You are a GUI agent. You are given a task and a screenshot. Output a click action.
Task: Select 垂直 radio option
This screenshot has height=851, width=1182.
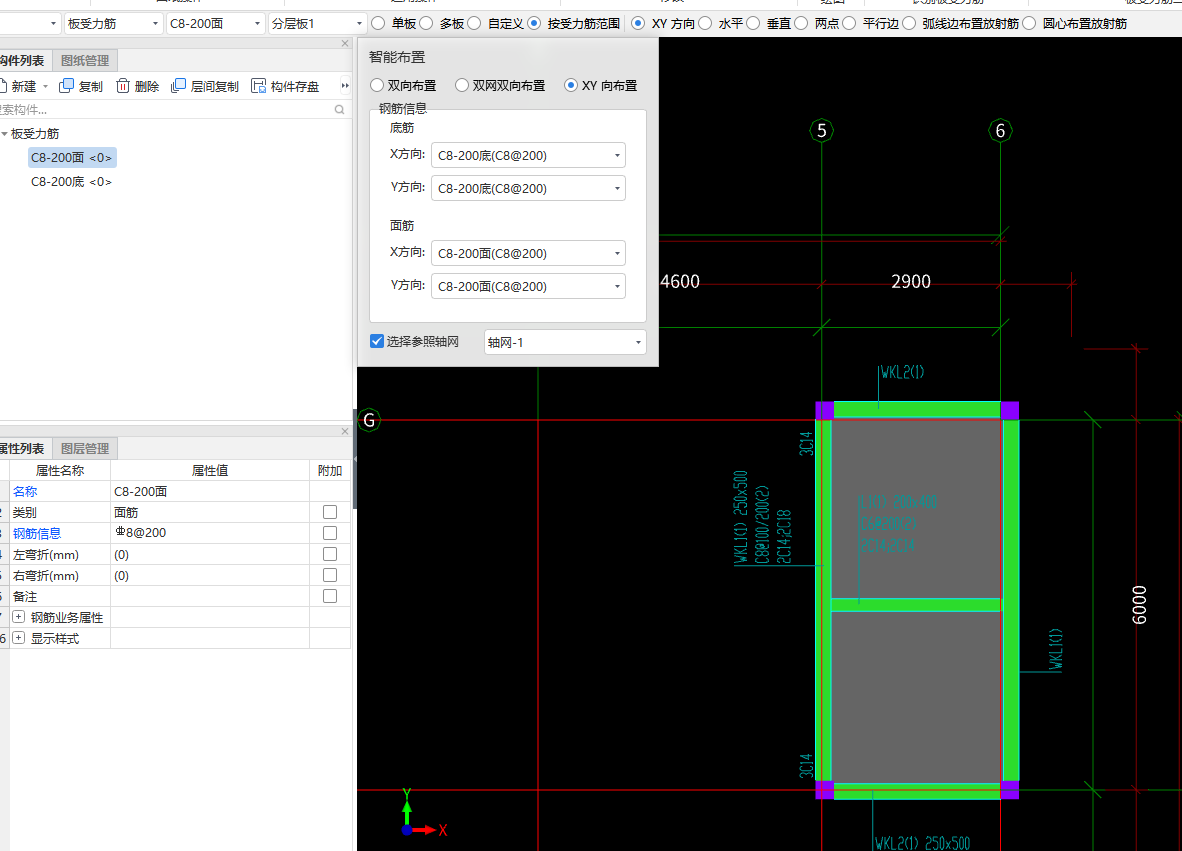point(753,23)
